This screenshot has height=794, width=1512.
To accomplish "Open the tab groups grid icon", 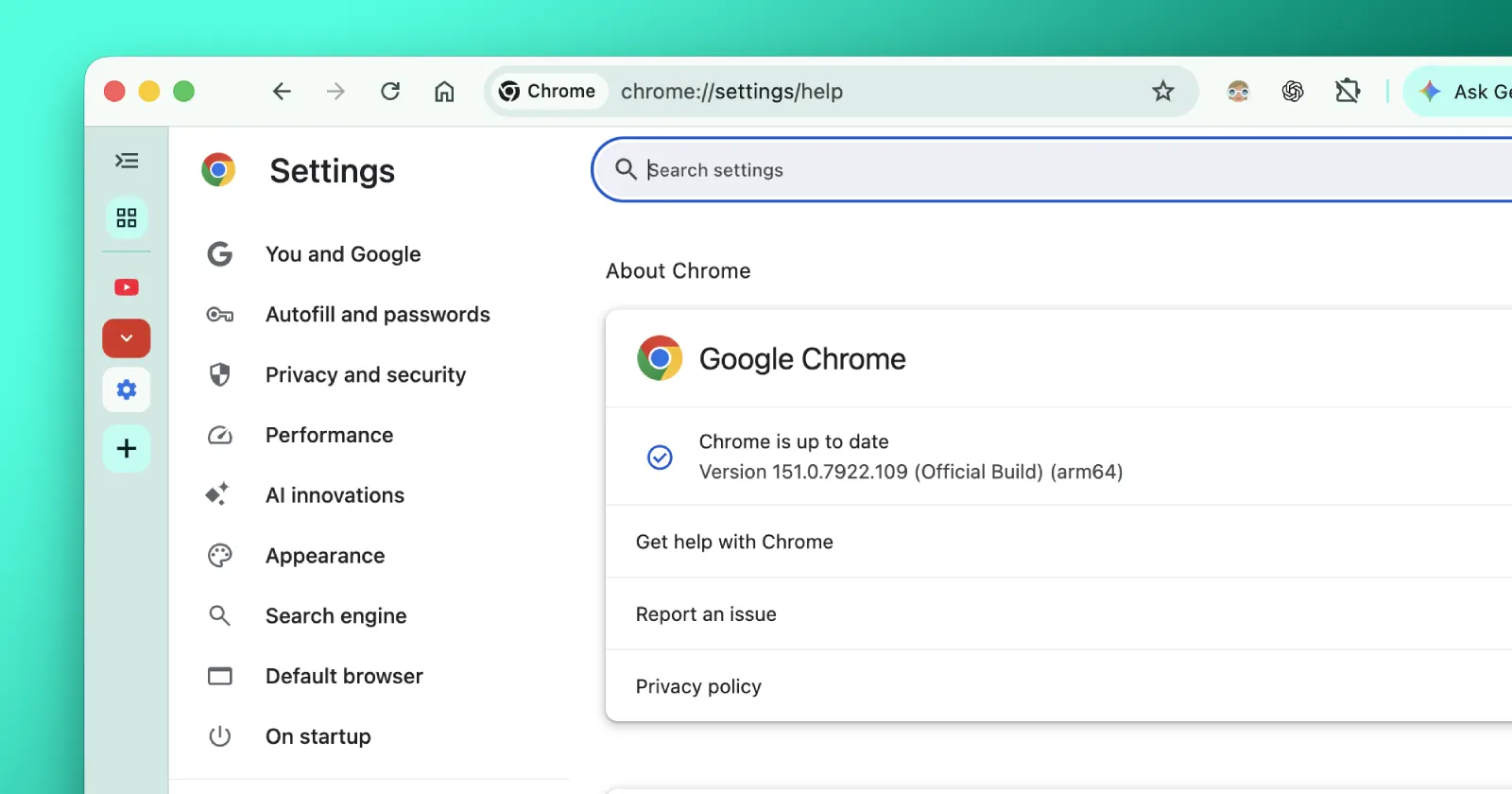I will click(x=127, y=218).
